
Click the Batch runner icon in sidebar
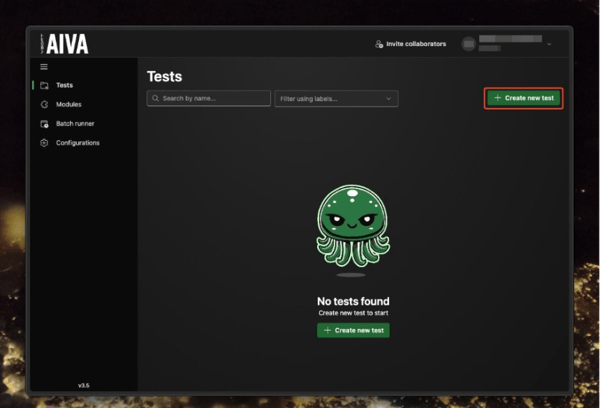44,124
